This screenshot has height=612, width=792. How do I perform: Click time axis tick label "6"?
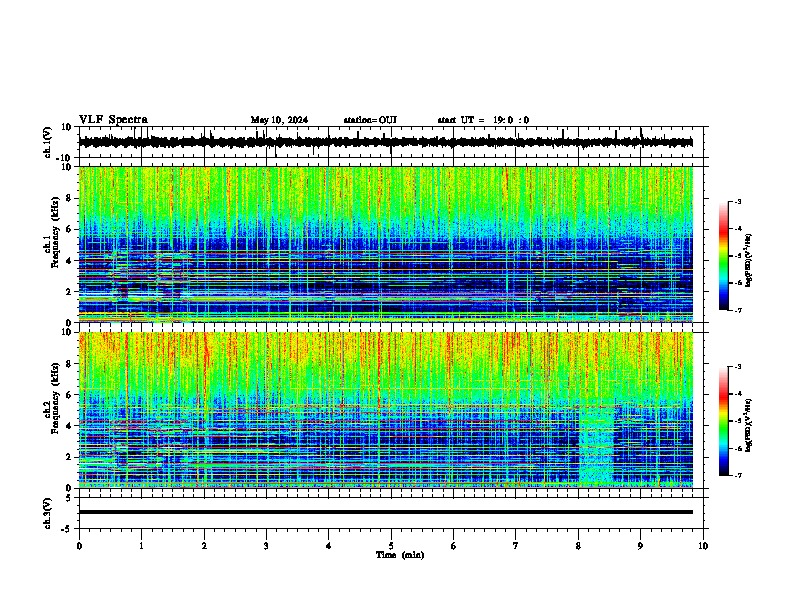point(454,546)
